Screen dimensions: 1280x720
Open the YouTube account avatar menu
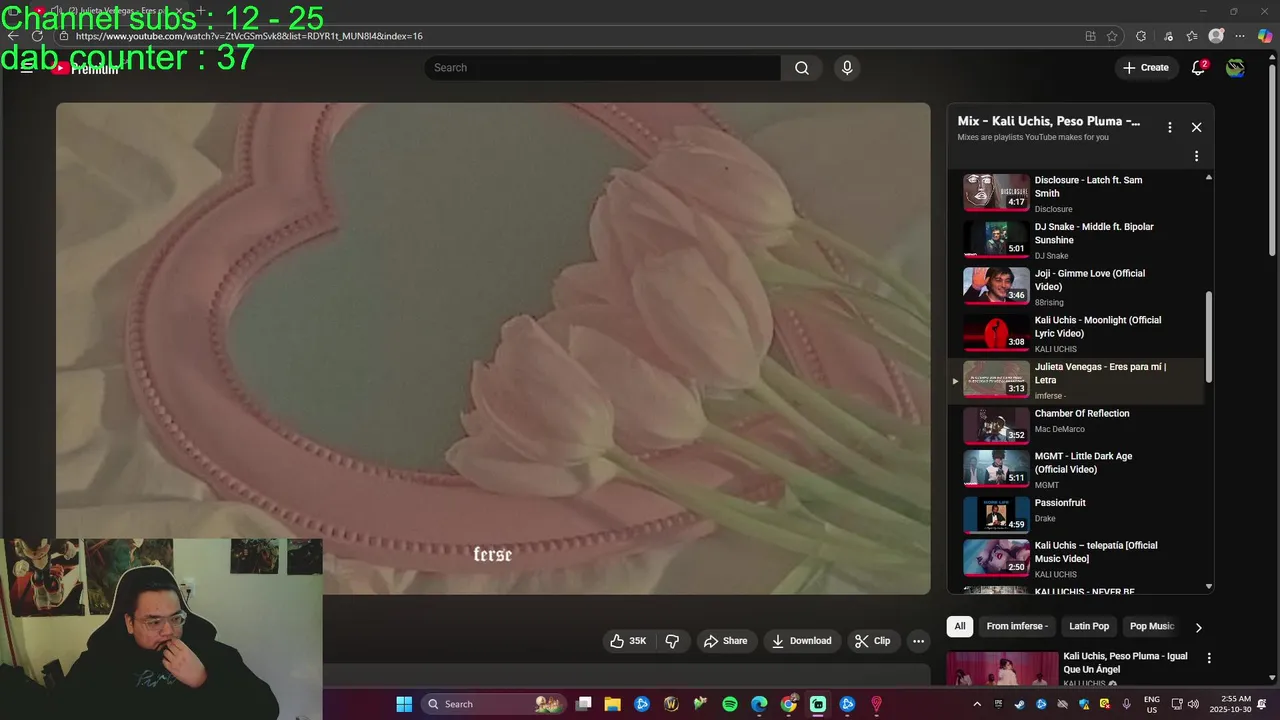1236,68
